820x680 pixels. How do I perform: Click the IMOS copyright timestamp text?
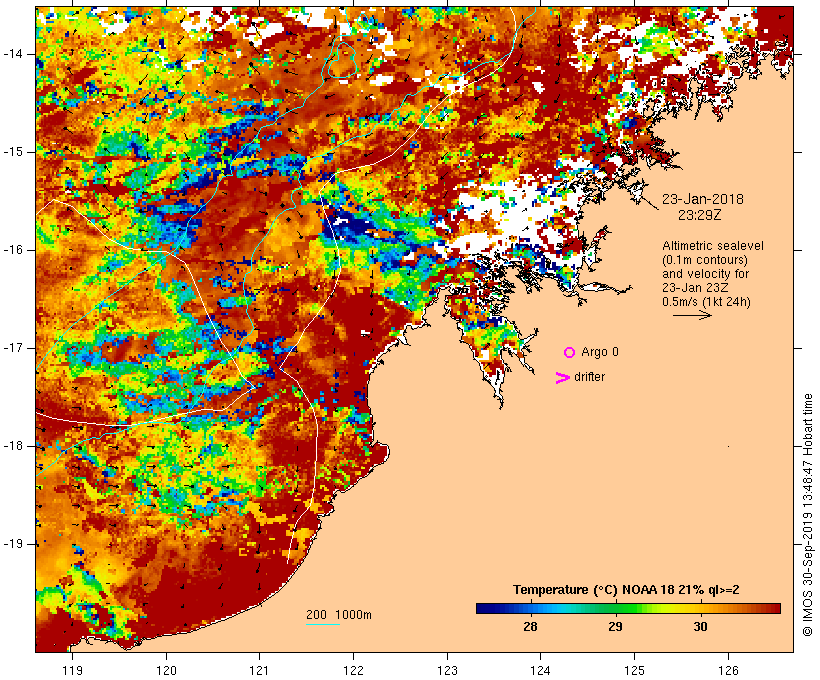(x=807, y=515)
